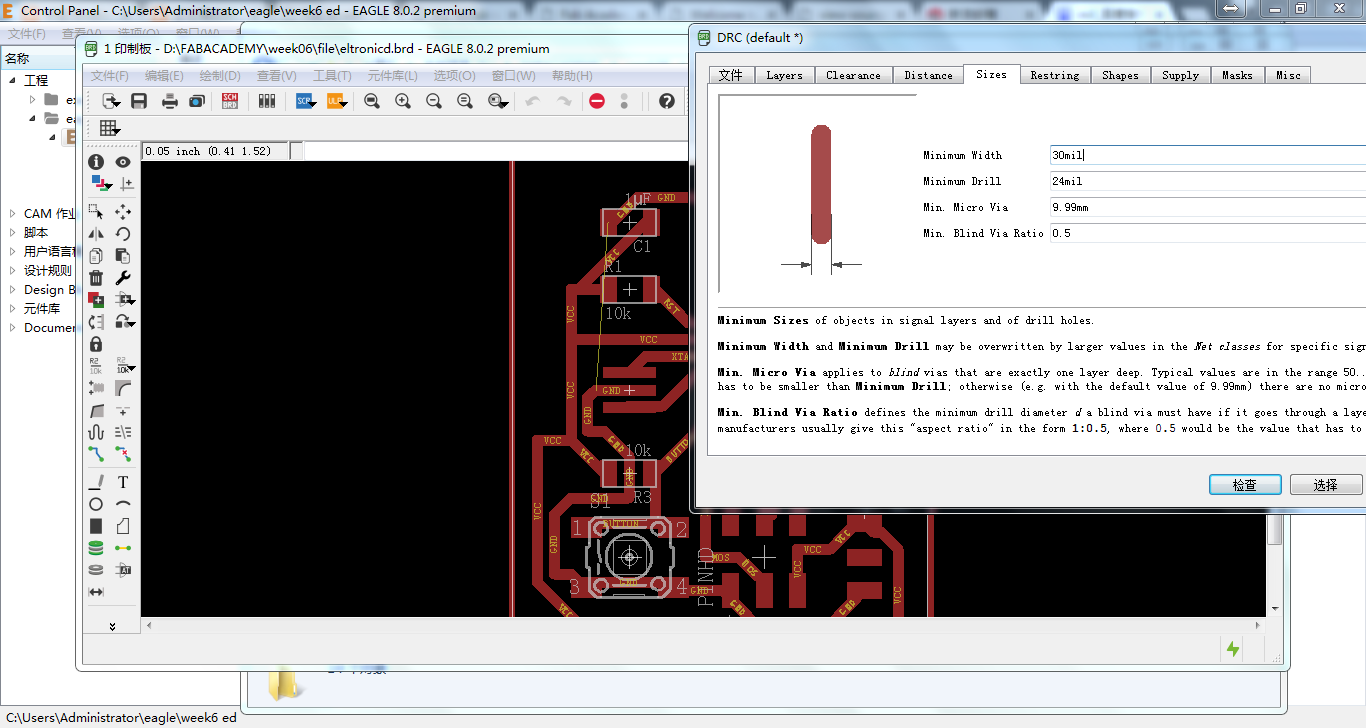Open the SCR script dropdown
The image size is (1366, 728).
305,101
